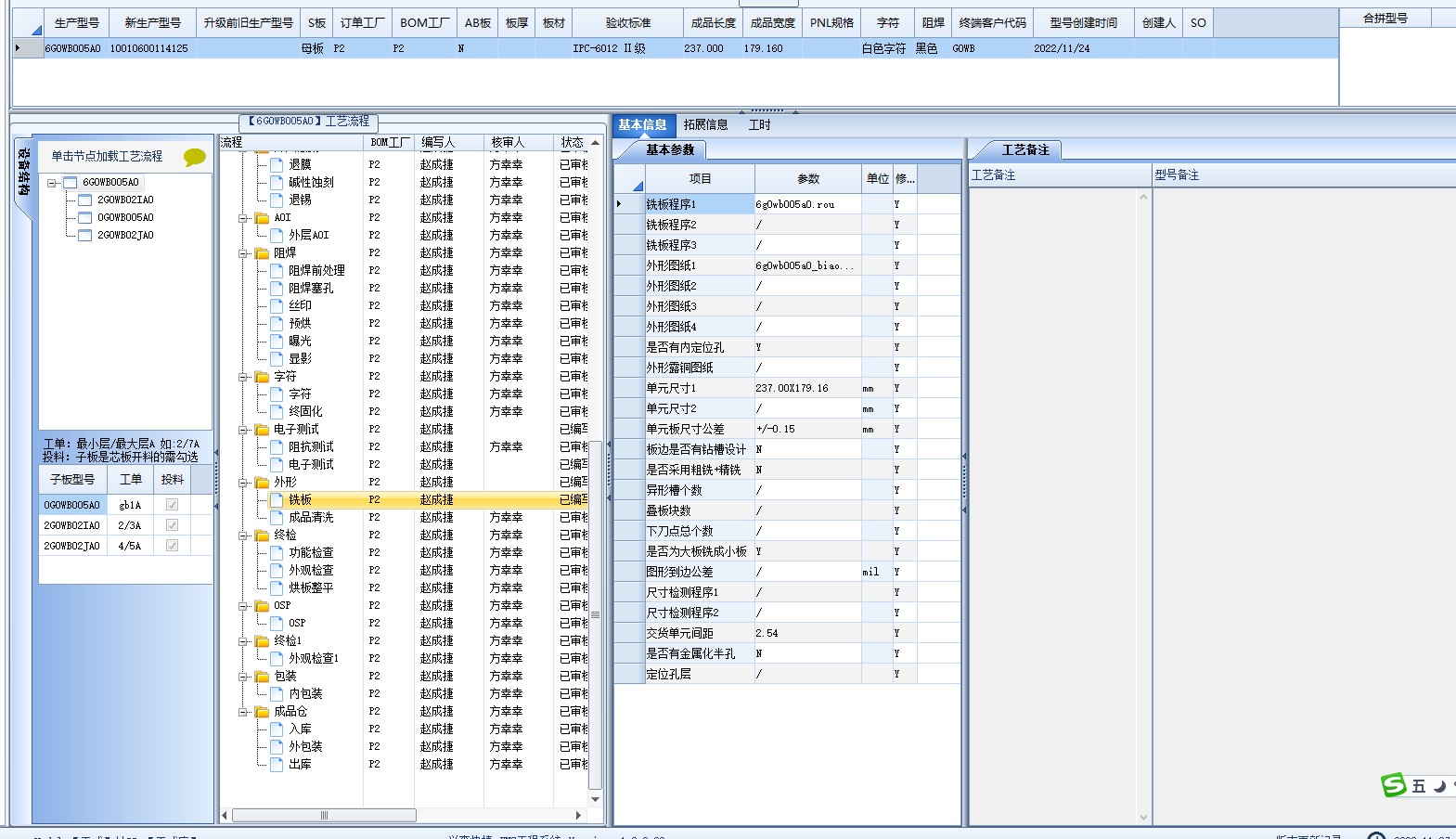Click the document icon beside 阻抗测试
This screenshot has height=839, width=1456.
click(277, 446)
